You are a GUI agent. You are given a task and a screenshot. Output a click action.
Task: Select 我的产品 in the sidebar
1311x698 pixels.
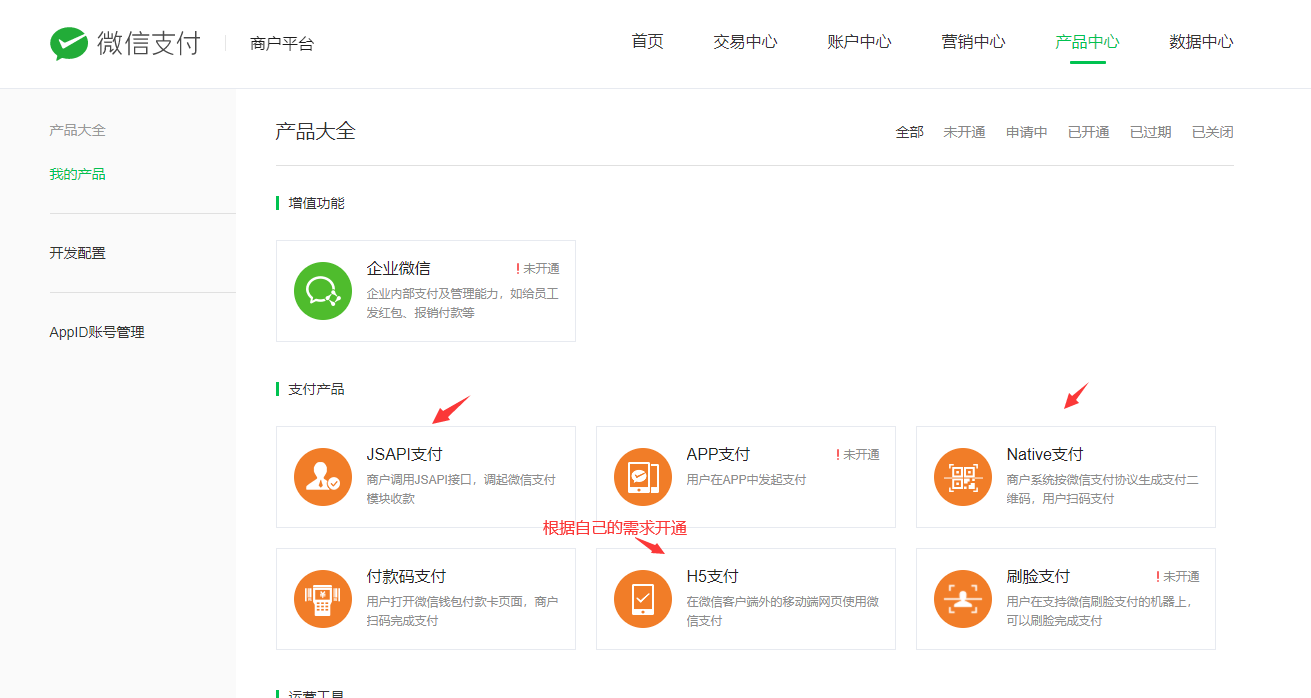click(x=77, y=174)
